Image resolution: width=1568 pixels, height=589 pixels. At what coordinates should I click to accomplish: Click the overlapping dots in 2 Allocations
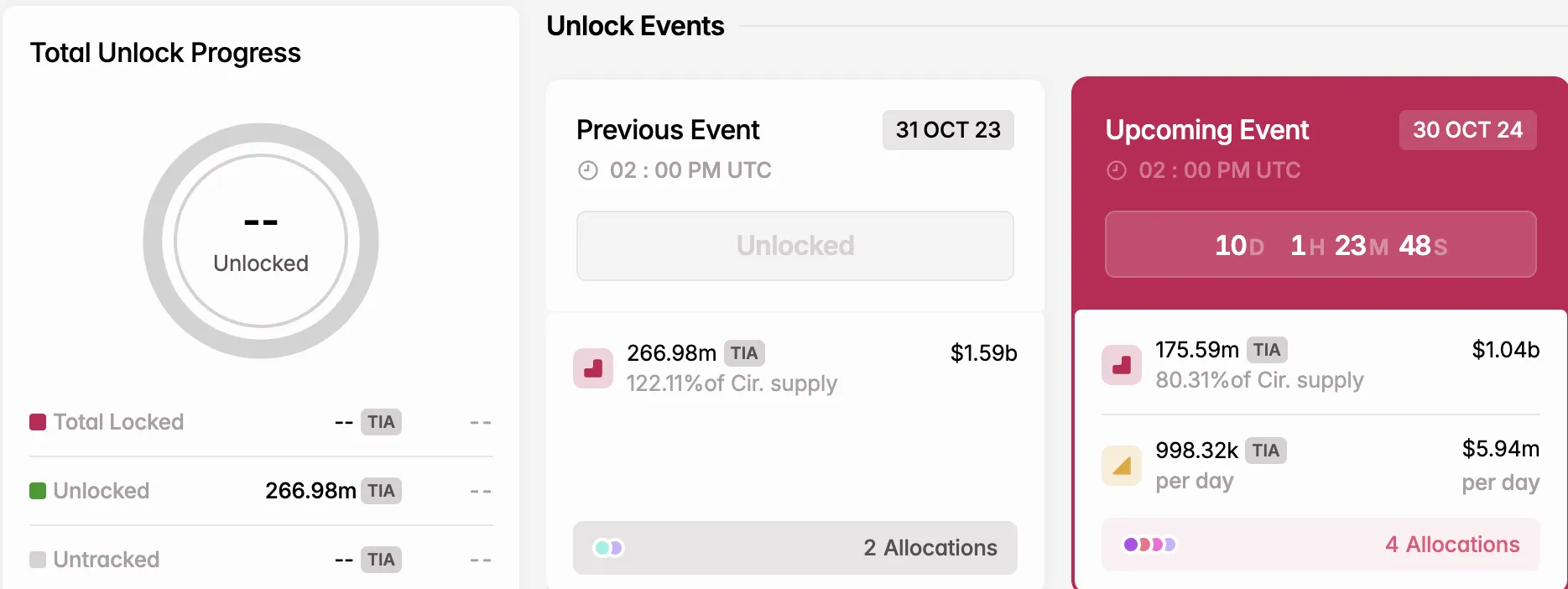[609, 548]
